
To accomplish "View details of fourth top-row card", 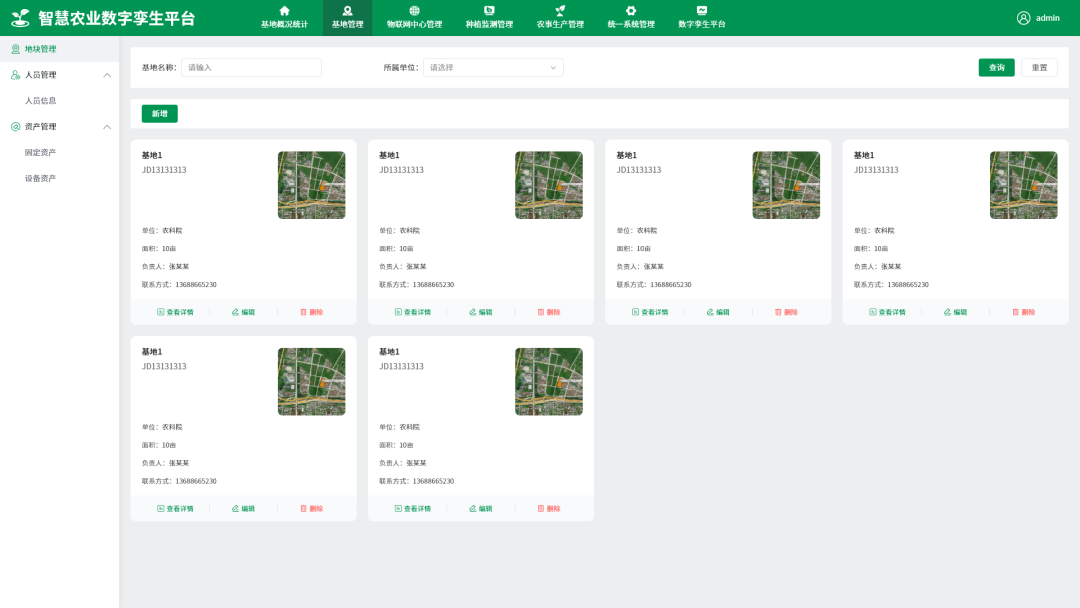I will 887,312.
